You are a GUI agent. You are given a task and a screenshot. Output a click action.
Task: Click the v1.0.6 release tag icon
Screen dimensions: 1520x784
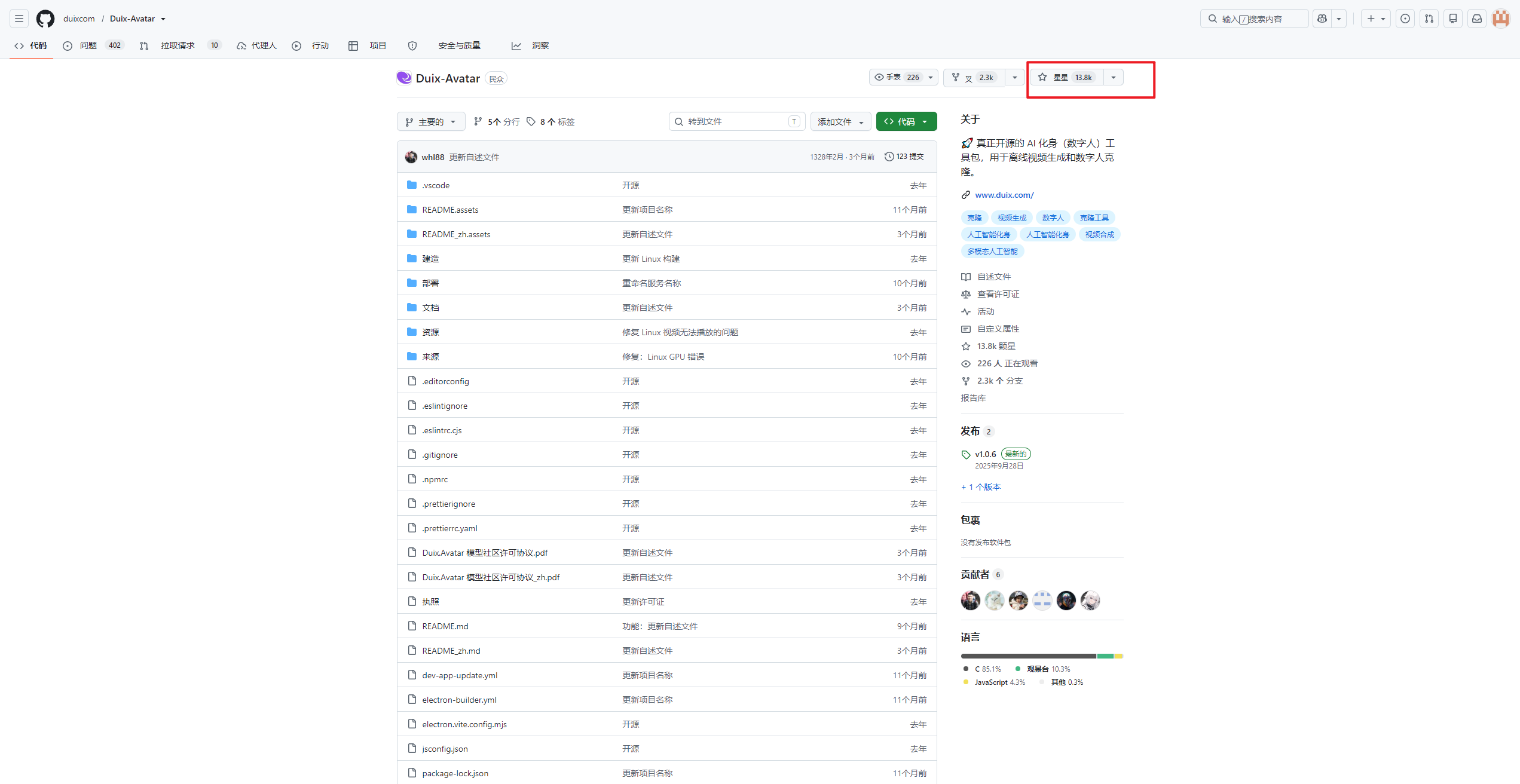(x=966, y=455)
